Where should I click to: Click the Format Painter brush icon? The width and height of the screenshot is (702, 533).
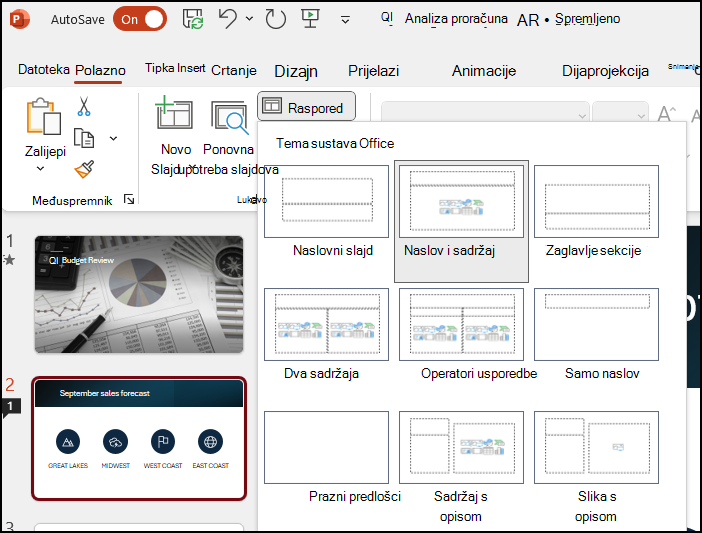click(84, 169)
